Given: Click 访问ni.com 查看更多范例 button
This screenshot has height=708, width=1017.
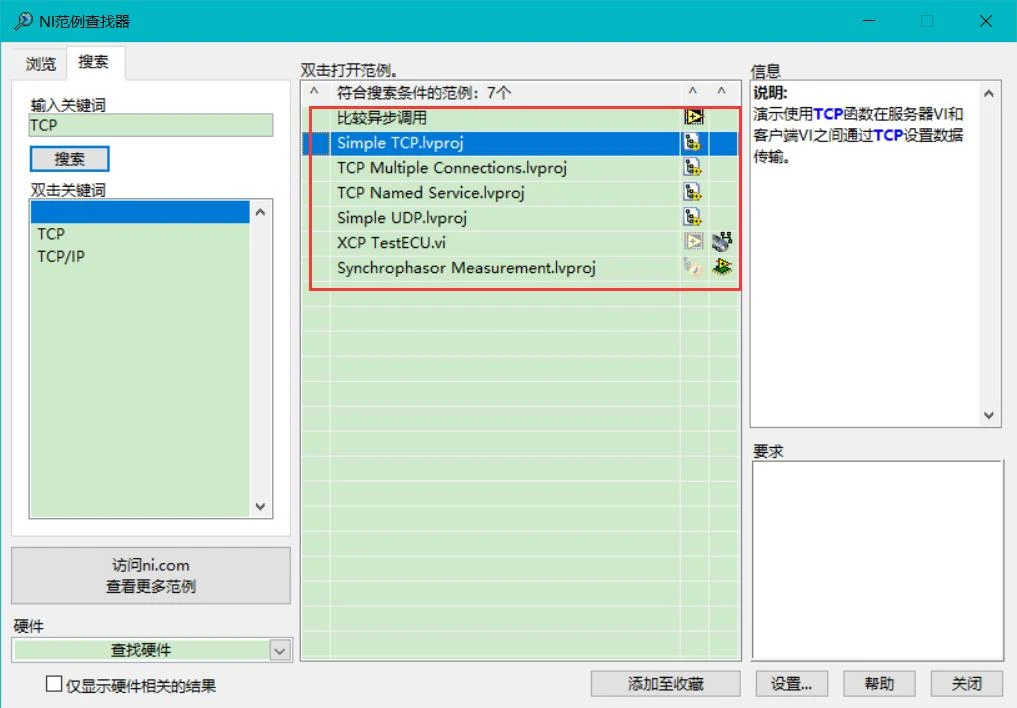Looking at the screenshot, I should point(150,576).
